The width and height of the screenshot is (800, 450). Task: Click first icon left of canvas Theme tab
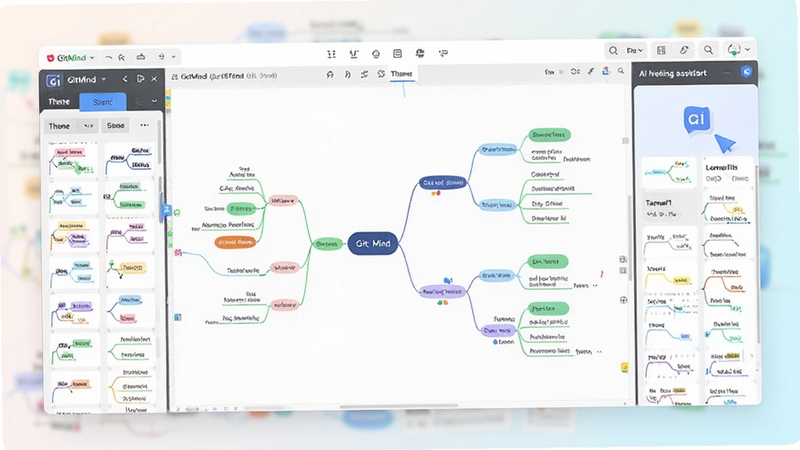tap(330, 74)
